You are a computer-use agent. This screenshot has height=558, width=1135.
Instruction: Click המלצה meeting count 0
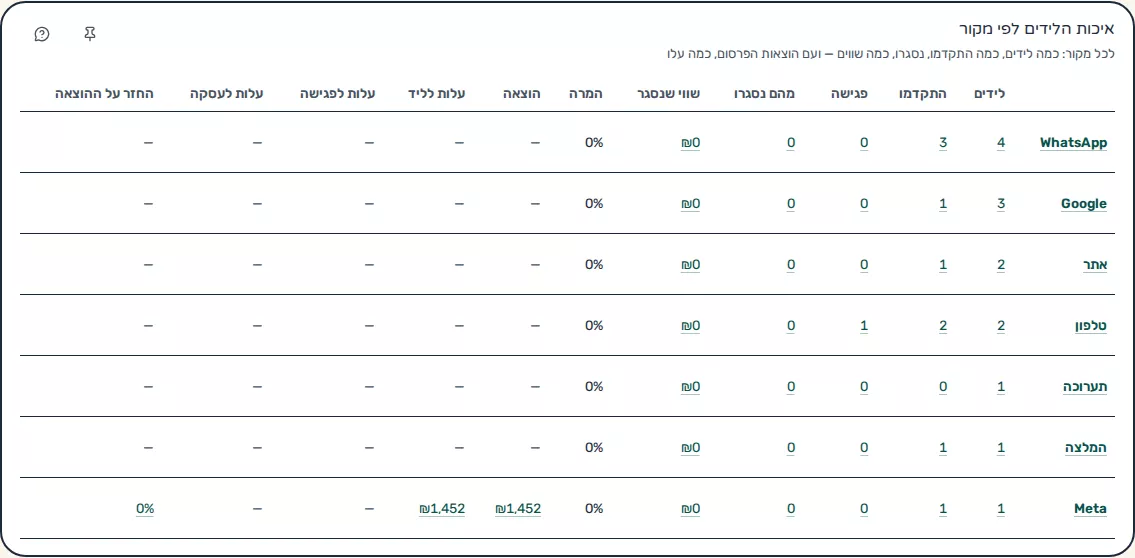click(864, 448)
